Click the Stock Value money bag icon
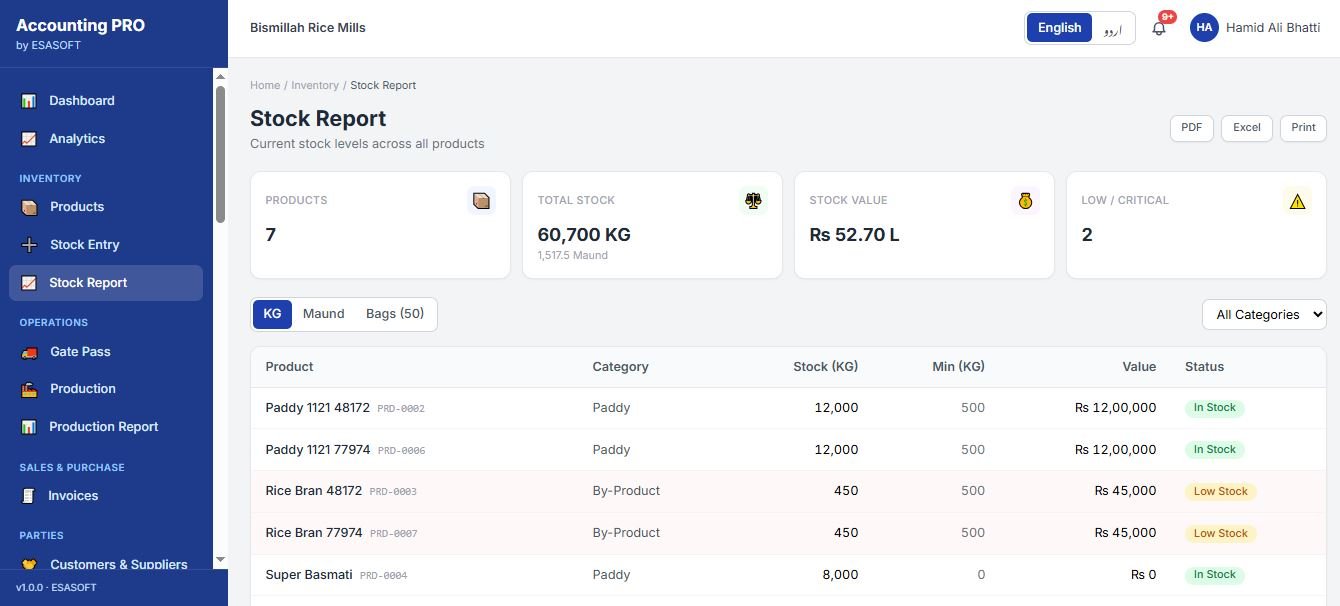The image size is (1340, 606). (1025, 201)
